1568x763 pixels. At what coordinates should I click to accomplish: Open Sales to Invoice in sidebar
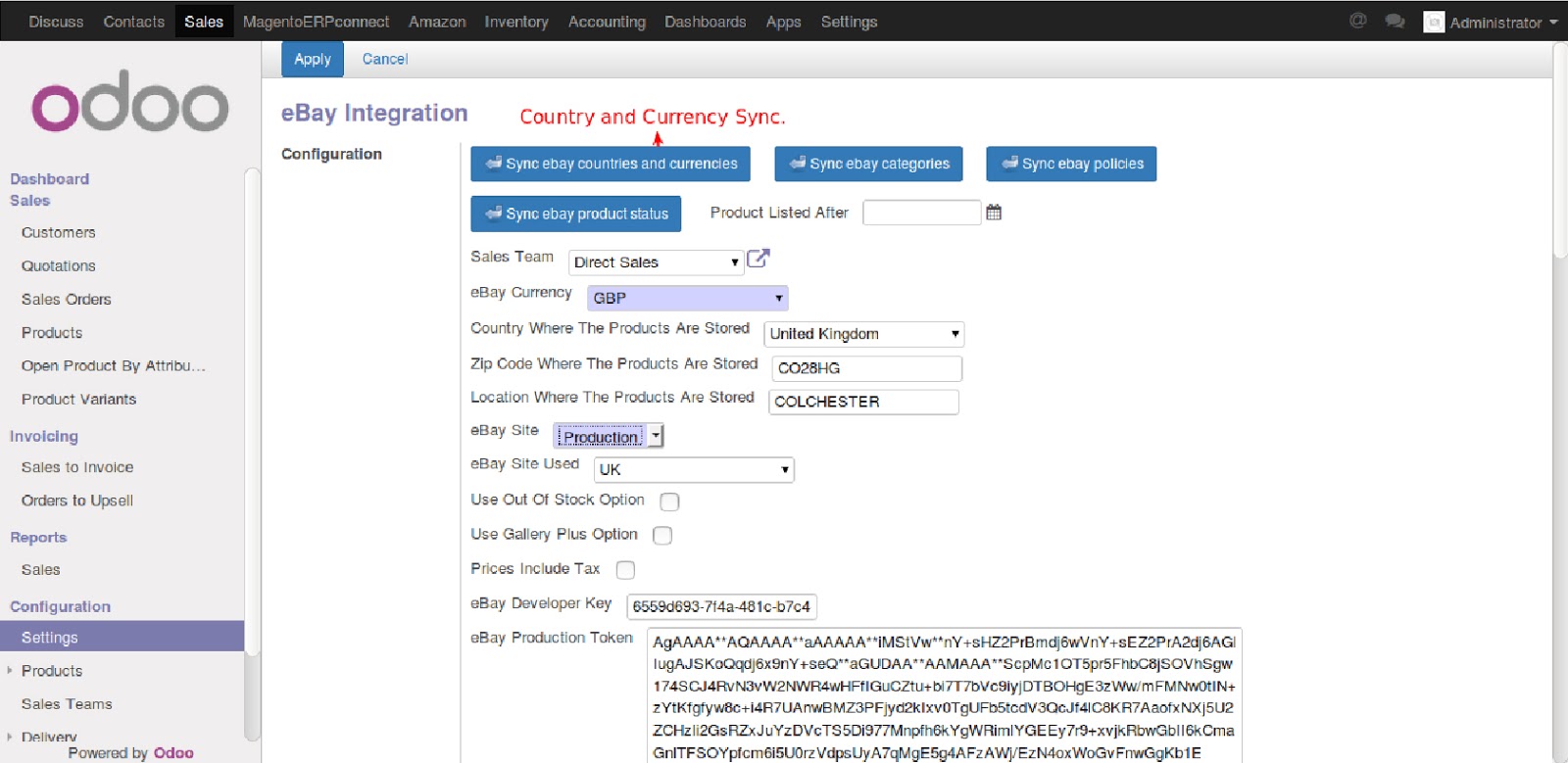click(77, 467)
